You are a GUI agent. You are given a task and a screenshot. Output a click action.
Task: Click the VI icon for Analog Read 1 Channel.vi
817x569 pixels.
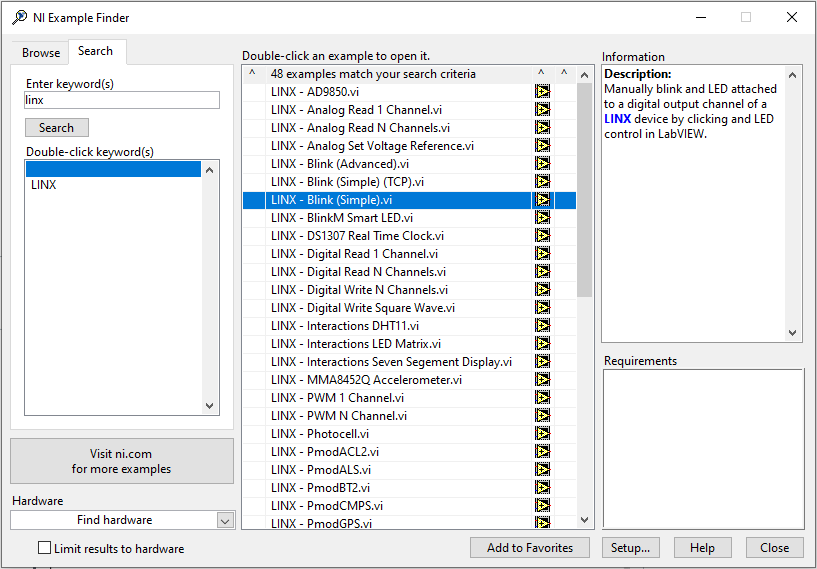pyautogui.click(x=542, y=110)
